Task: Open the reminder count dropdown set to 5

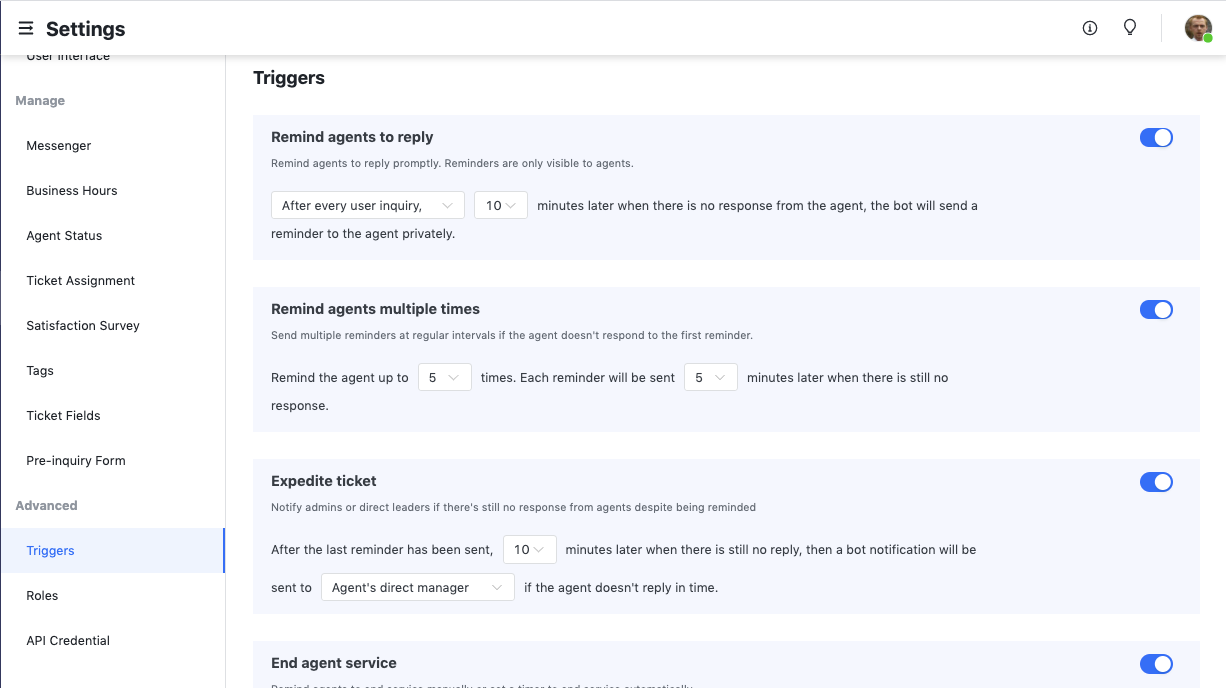Action: point(444,377)
